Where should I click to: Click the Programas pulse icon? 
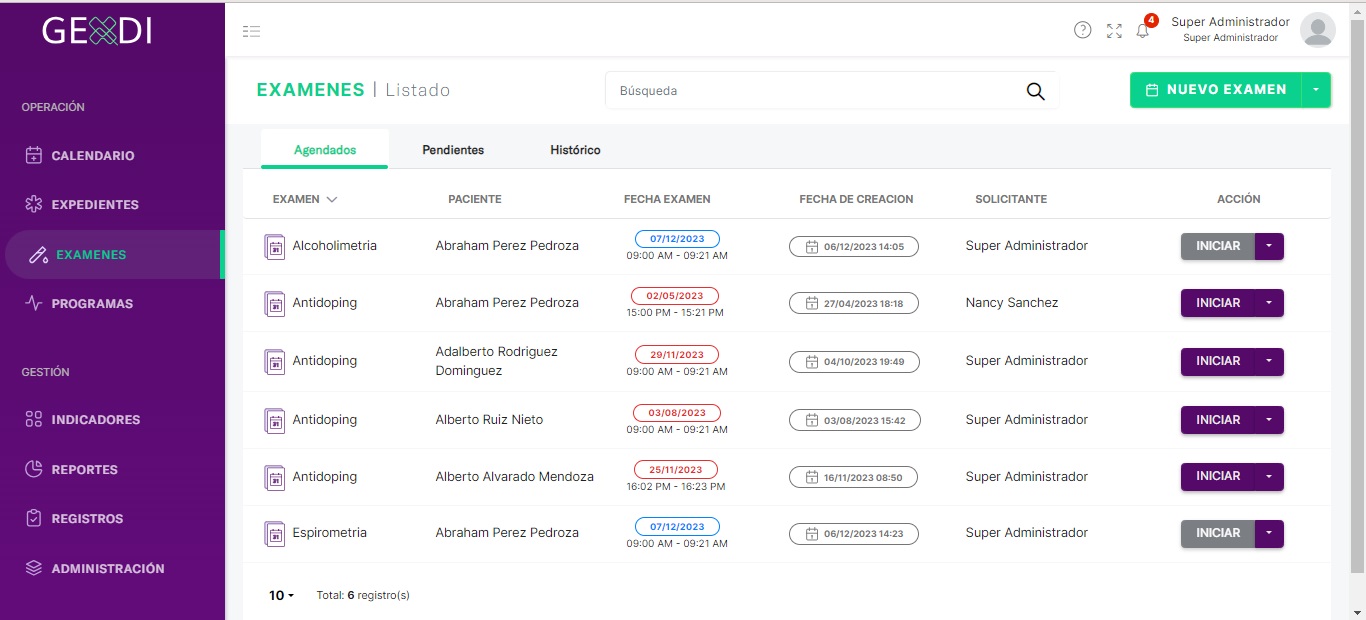tap(34, 303)
